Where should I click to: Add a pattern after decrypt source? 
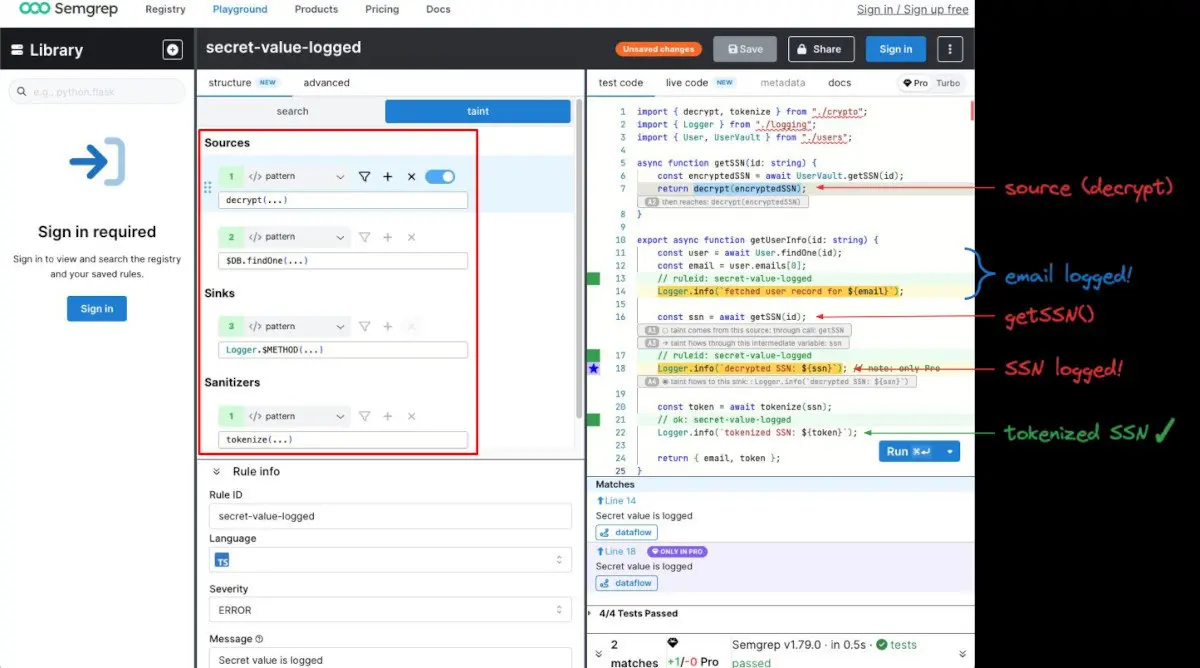388,176
